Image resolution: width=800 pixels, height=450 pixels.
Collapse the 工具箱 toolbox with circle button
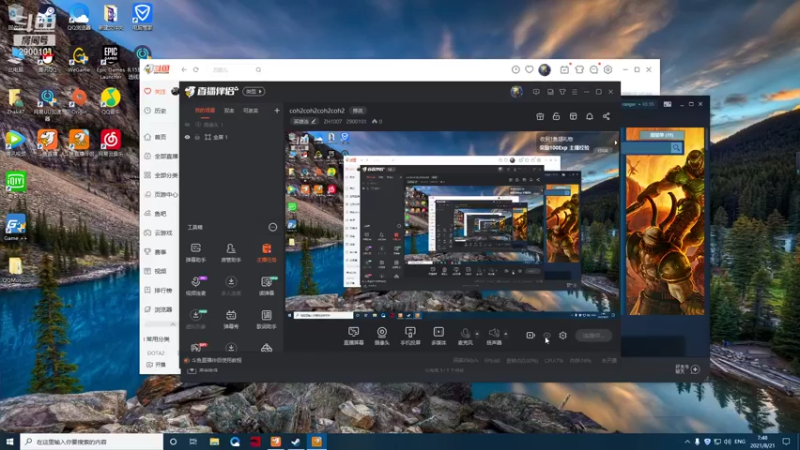click(x=273, y=227)
